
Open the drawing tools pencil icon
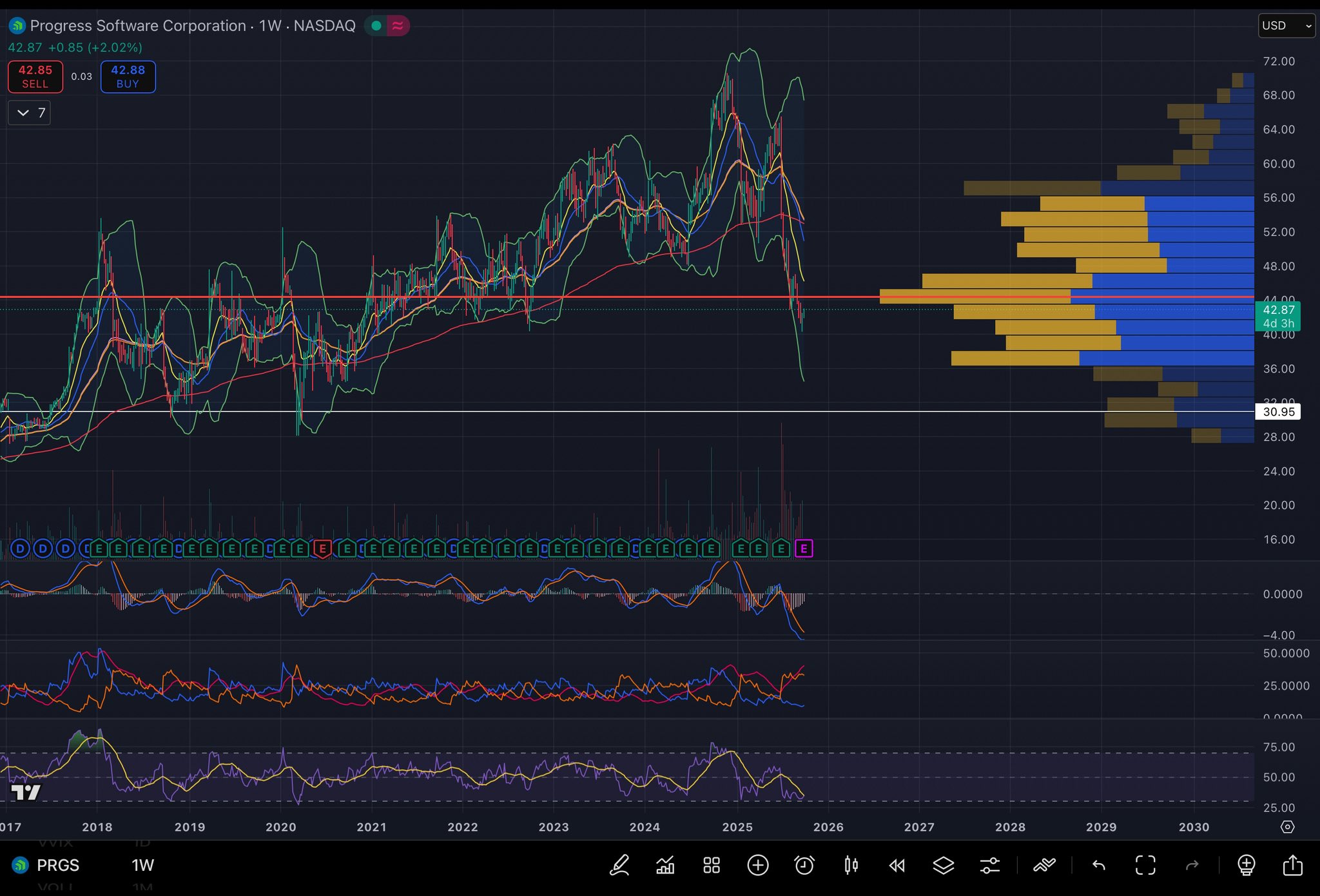(x=619, y=865)
